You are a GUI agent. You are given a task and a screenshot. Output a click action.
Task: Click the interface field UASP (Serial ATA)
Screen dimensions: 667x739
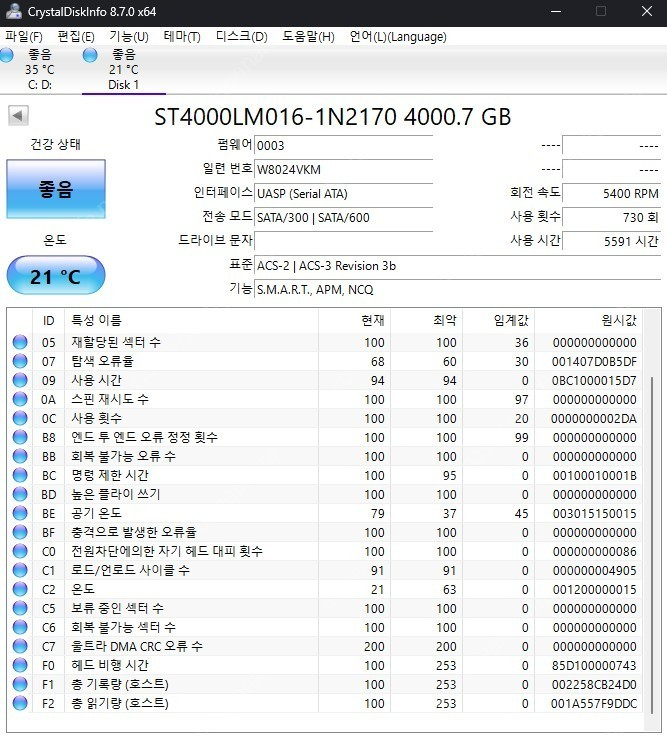[343, 194]
